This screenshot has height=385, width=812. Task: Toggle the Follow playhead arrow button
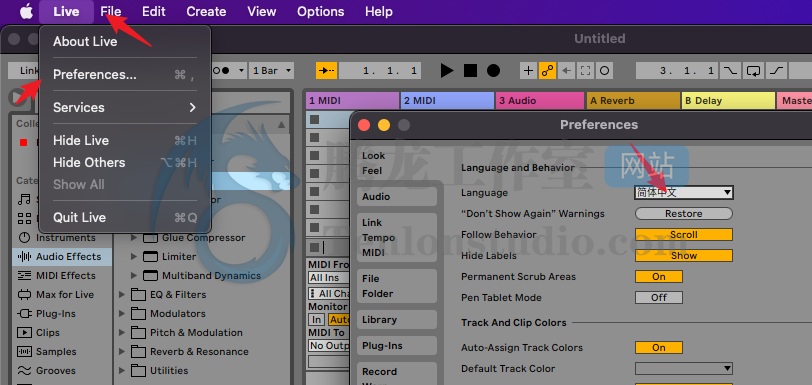pyautogui.click(x=327, y=71)
